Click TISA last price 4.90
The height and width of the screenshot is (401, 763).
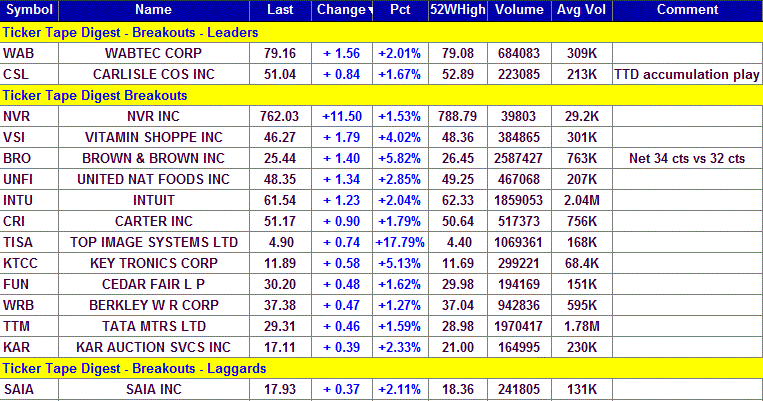[280, 242]
